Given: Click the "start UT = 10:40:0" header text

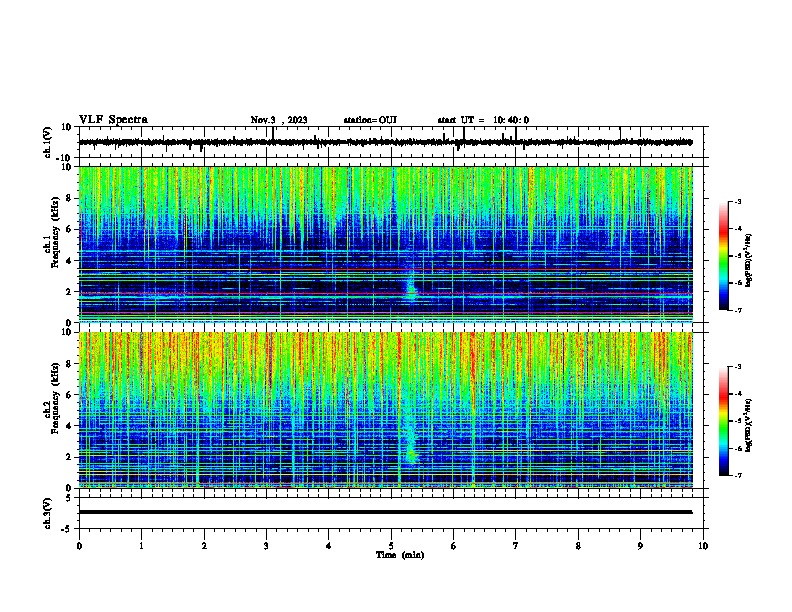Looking at the screenshot, I should coord(483,120).
